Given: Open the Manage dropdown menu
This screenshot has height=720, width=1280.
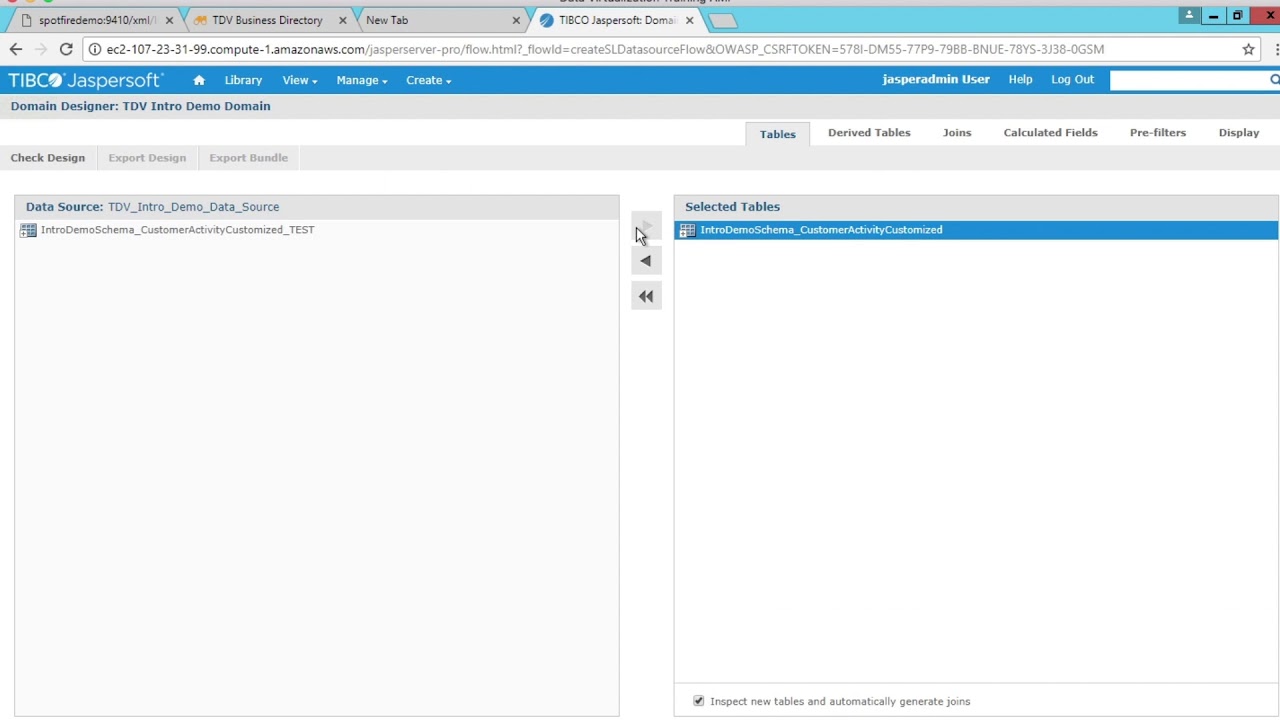Looking at the screenshot, I should click(x=361, y=80).
